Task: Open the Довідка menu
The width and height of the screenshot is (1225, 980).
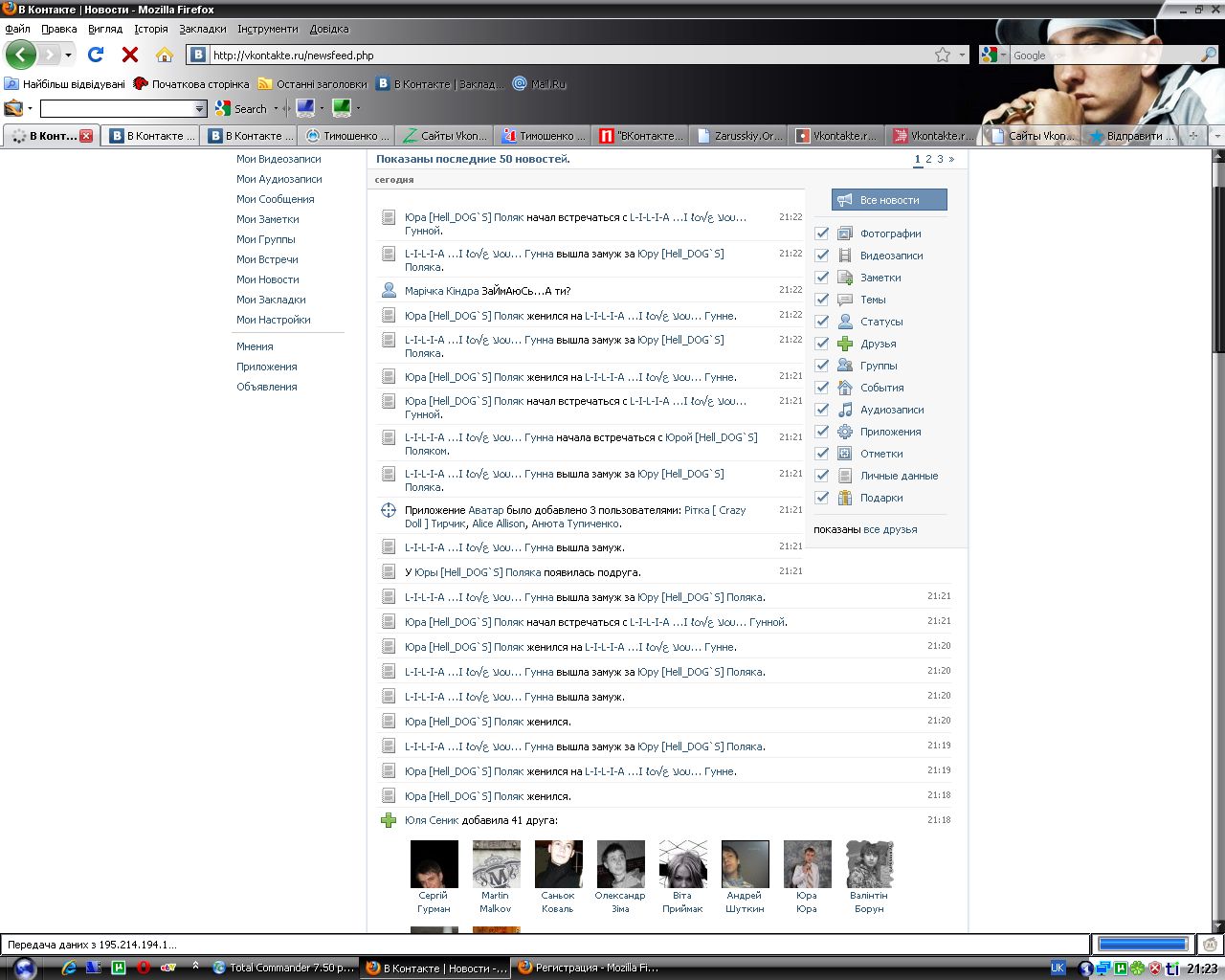Action: 329,29
